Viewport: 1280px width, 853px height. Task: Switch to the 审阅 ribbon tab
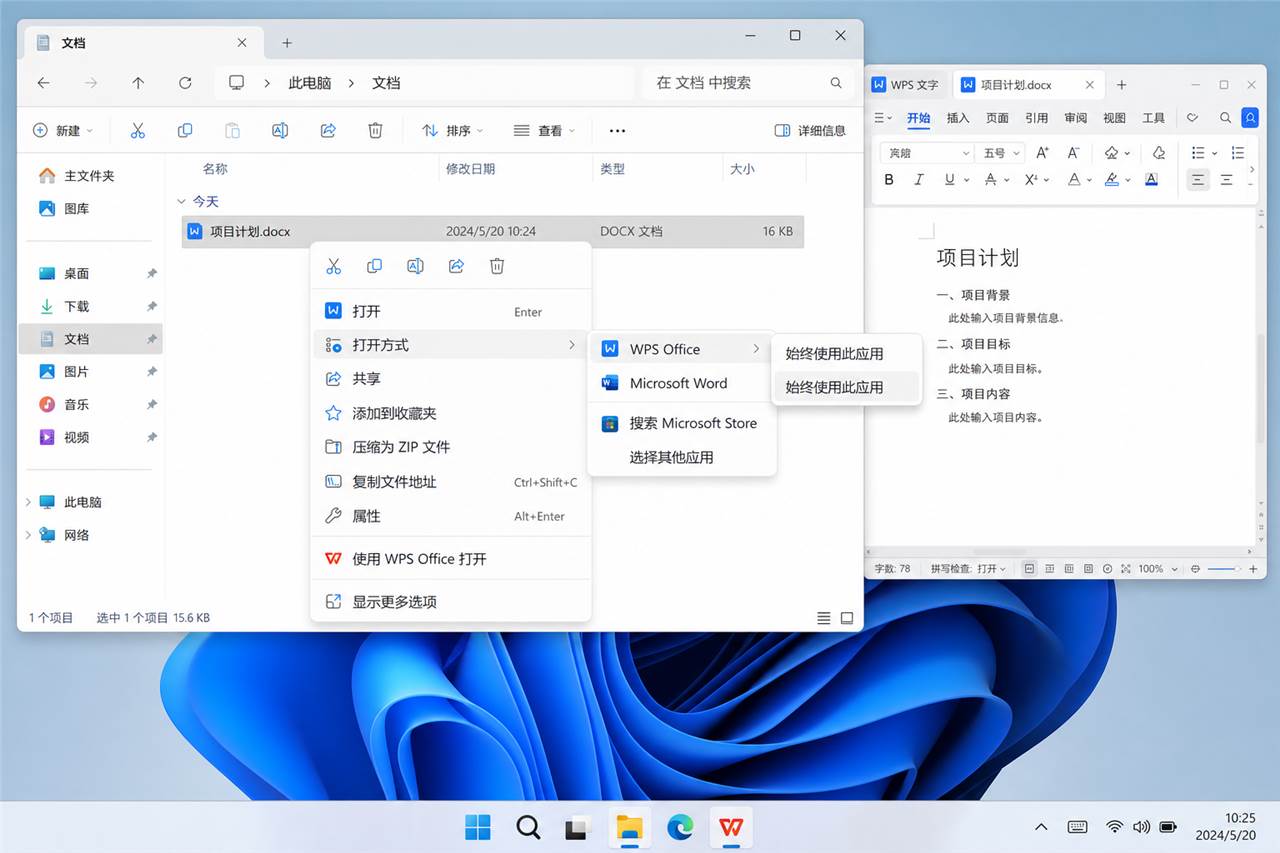(1075, 118)
